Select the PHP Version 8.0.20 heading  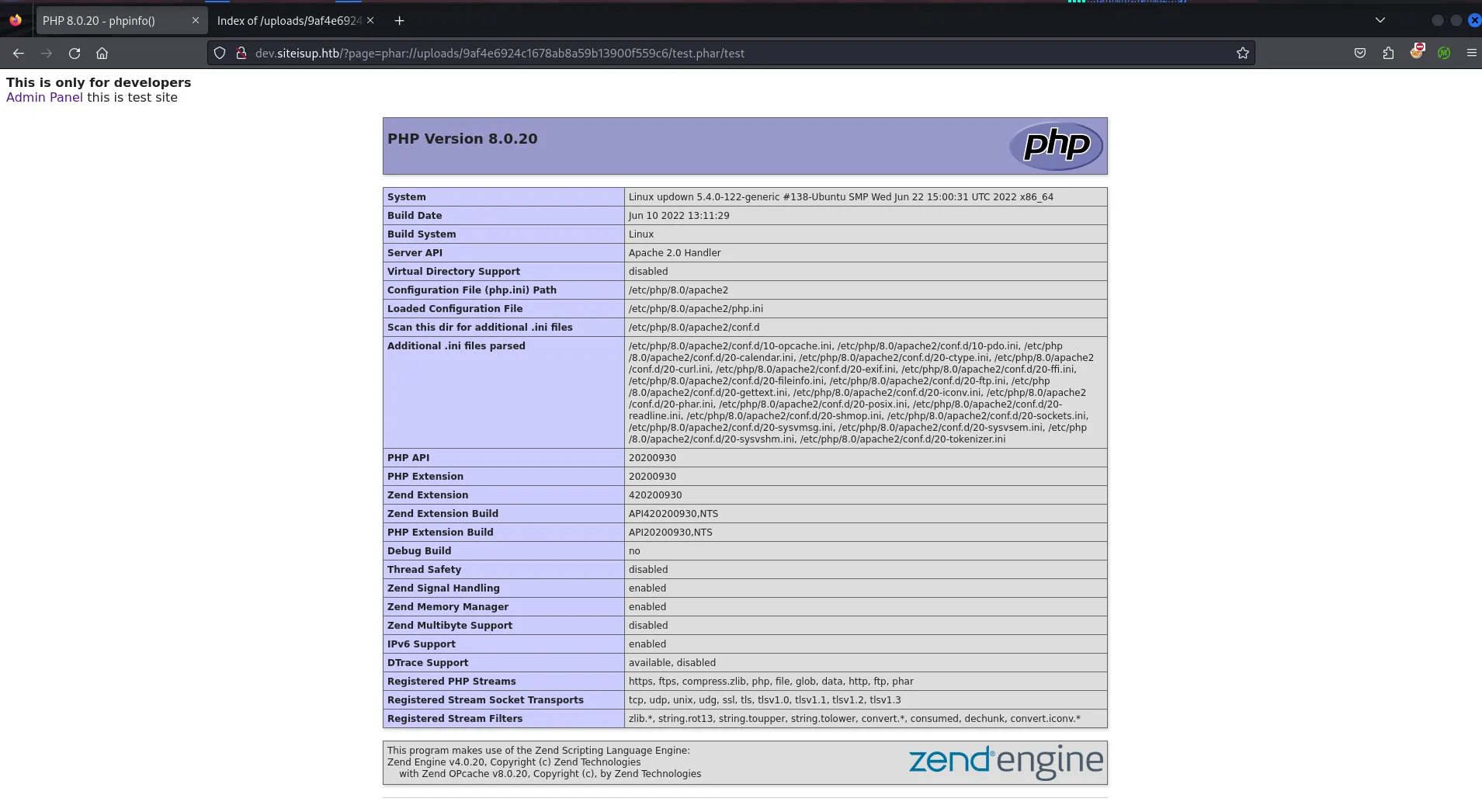click(x=463, y=139)
